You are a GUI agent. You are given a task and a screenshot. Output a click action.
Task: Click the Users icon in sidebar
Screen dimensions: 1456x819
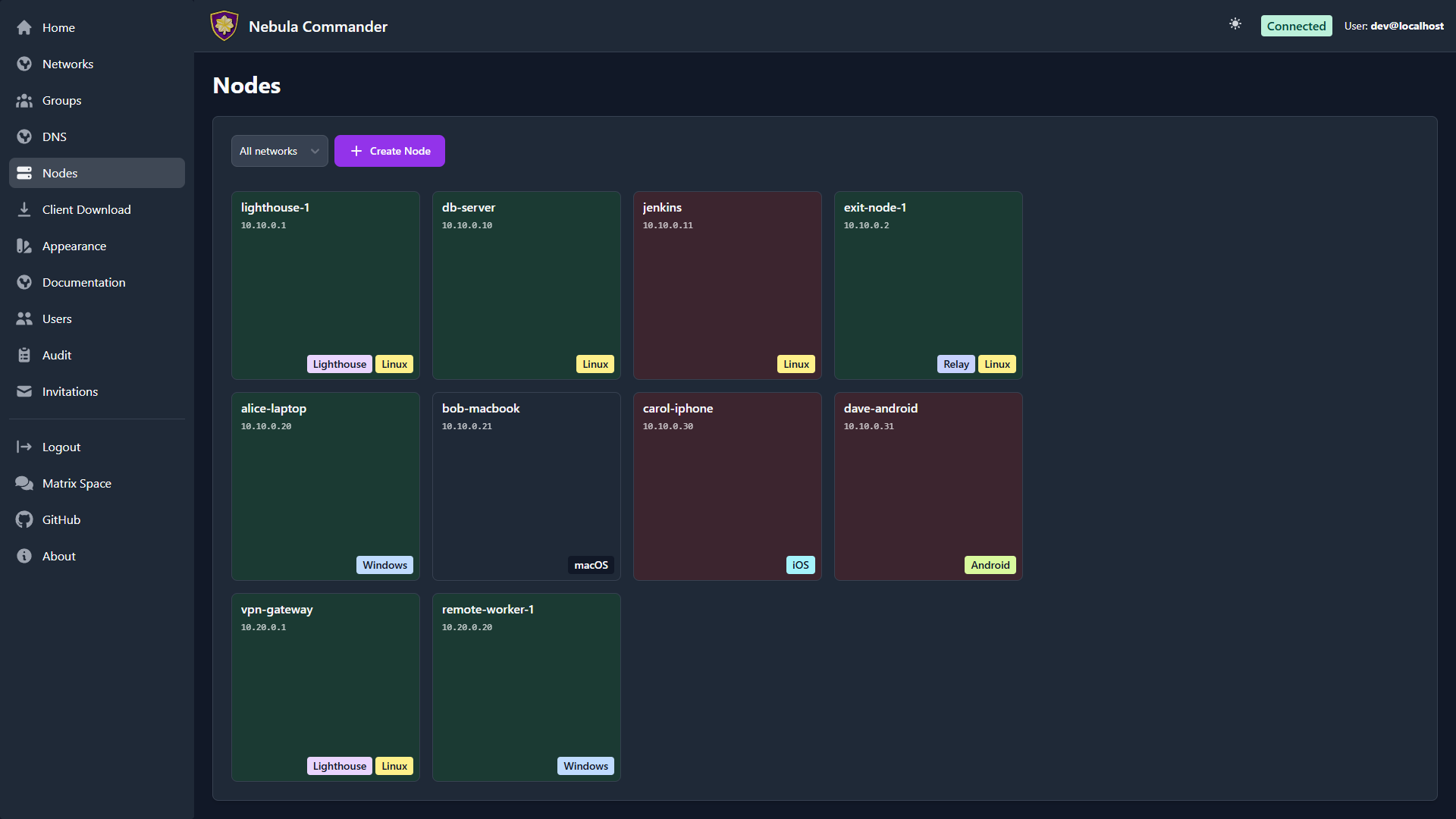[24, 318]
